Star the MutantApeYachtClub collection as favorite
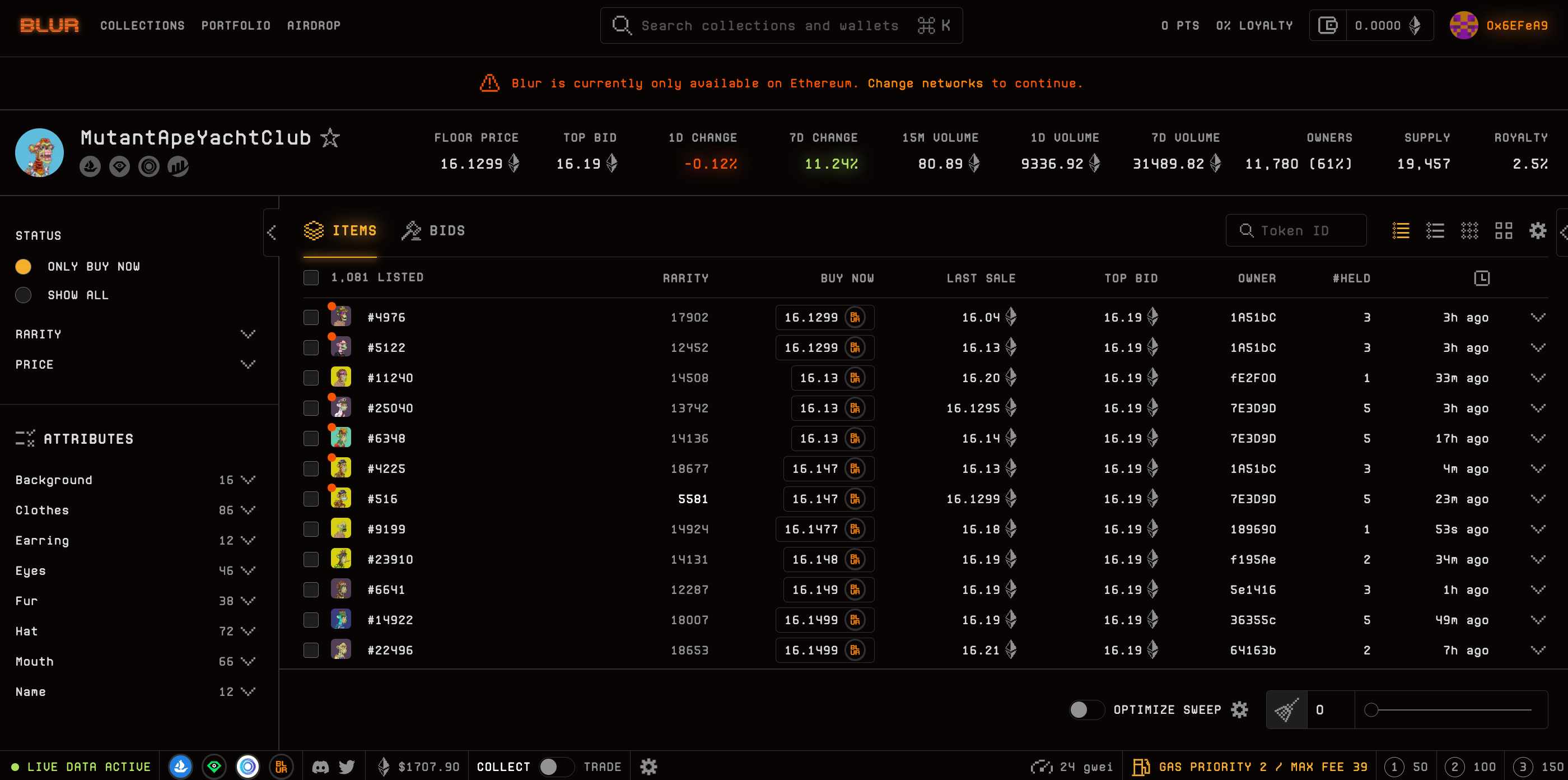Screen dimensions: 1568x780 (330, 138)
